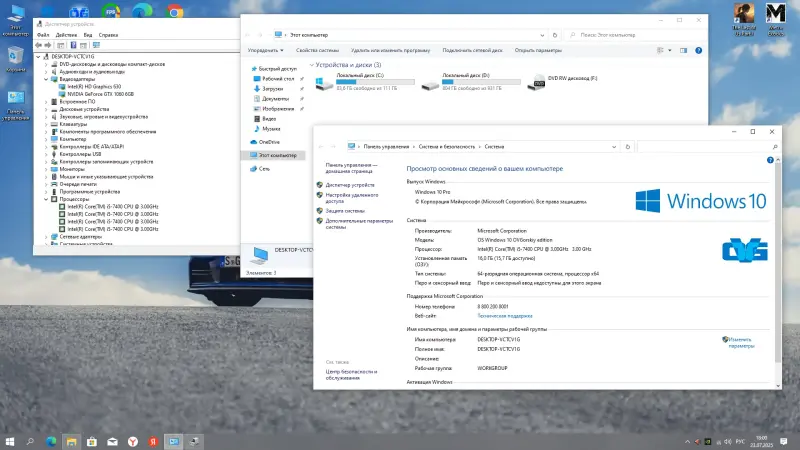Toggle the preview pane icon in Explorer
The height and width of the screenshot is (450, 800).
(683, 51)
